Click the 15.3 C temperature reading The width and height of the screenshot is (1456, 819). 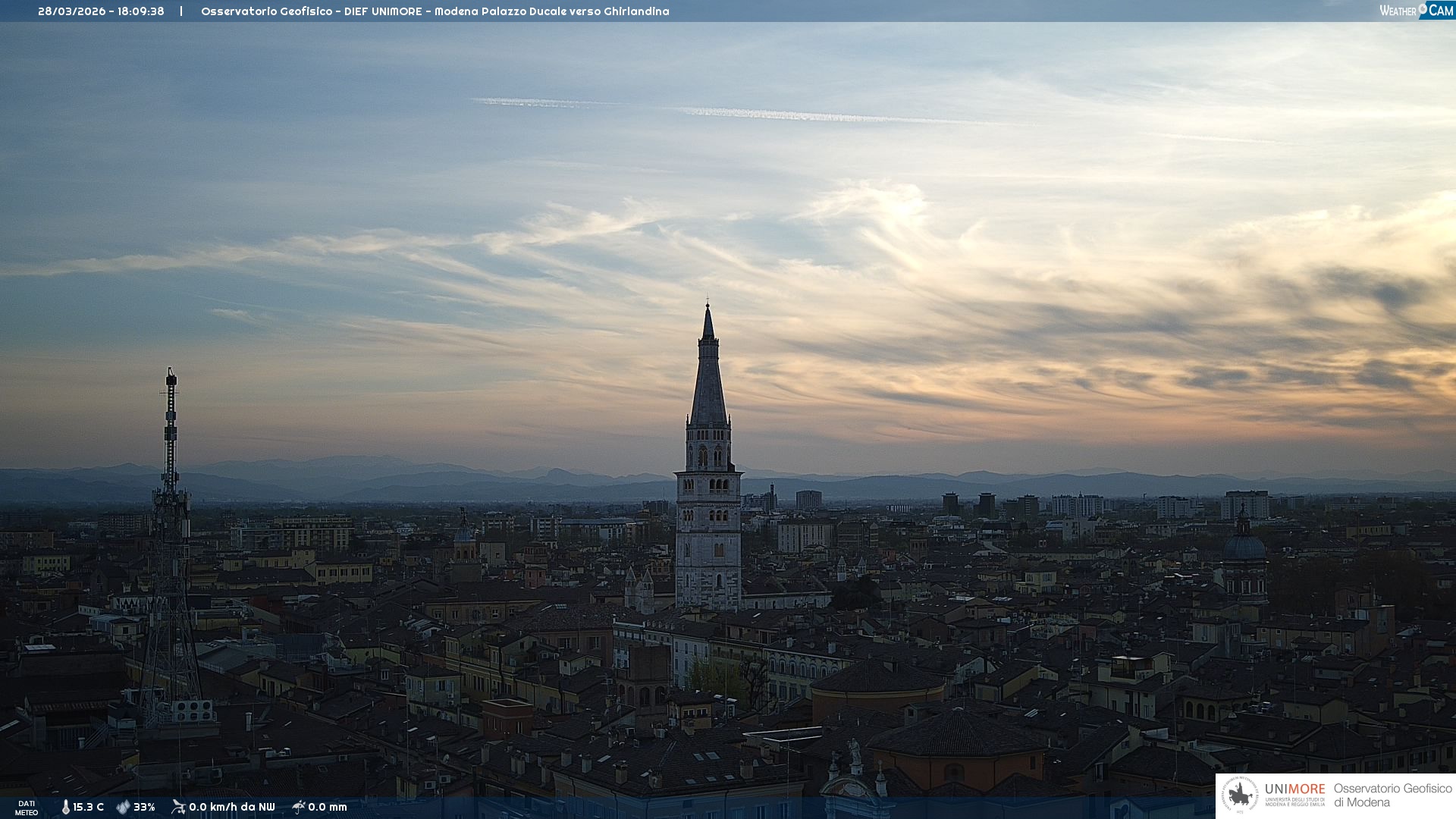point(88,807)
